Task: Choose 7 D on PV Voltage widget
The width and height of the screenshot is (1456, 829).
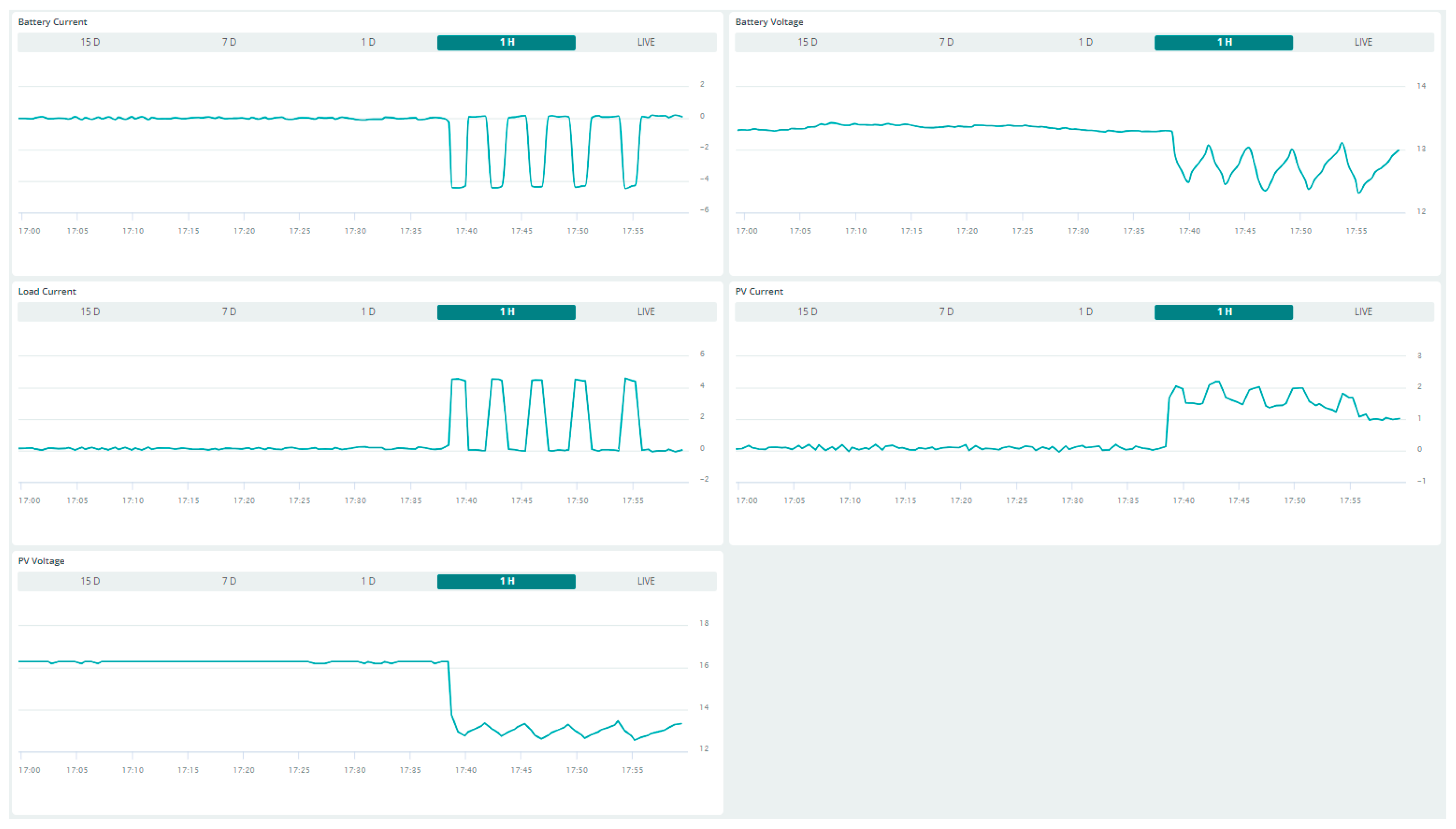Action: point(229,581)
